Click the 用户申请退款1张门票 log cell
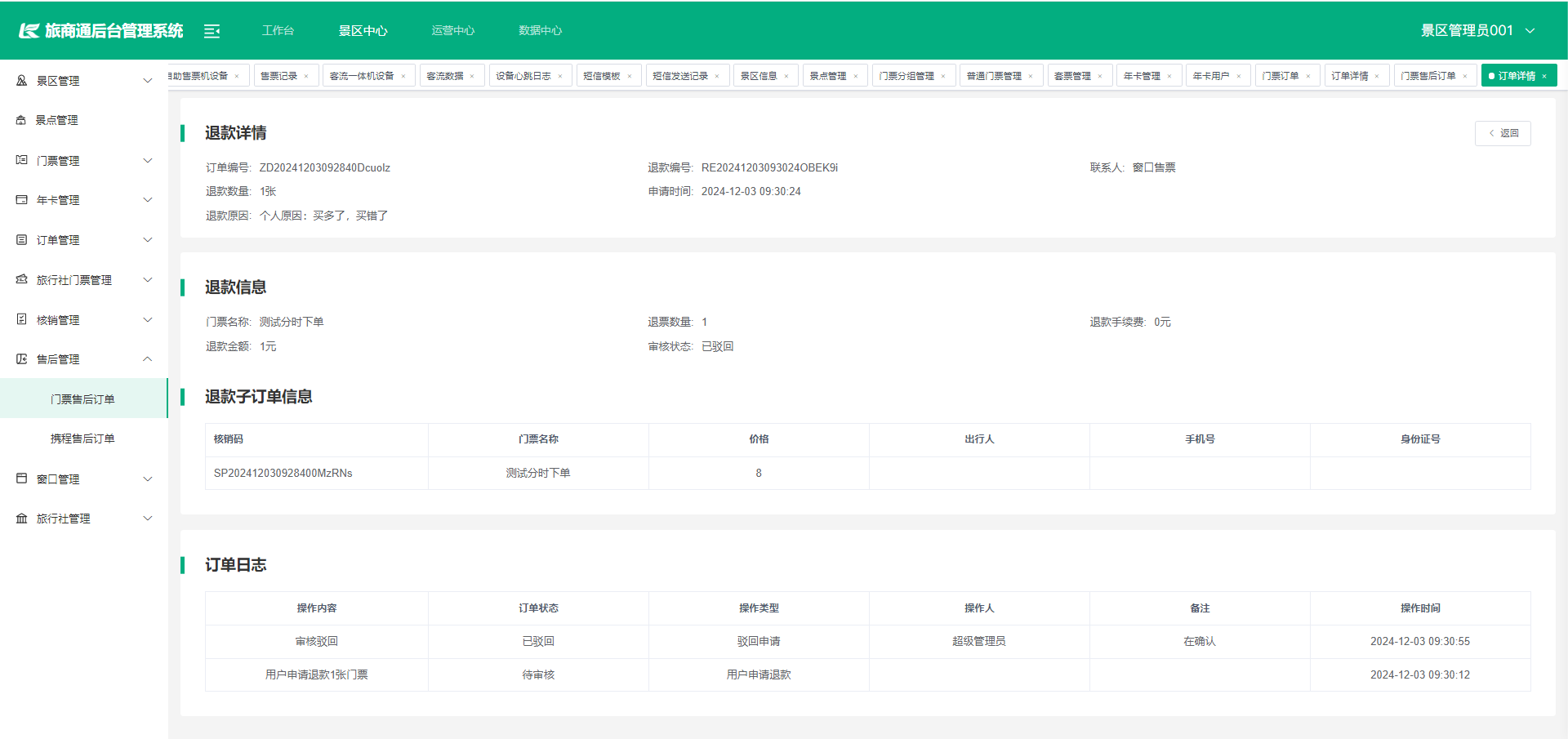1568x739 pixels. (x=317, y=674)
